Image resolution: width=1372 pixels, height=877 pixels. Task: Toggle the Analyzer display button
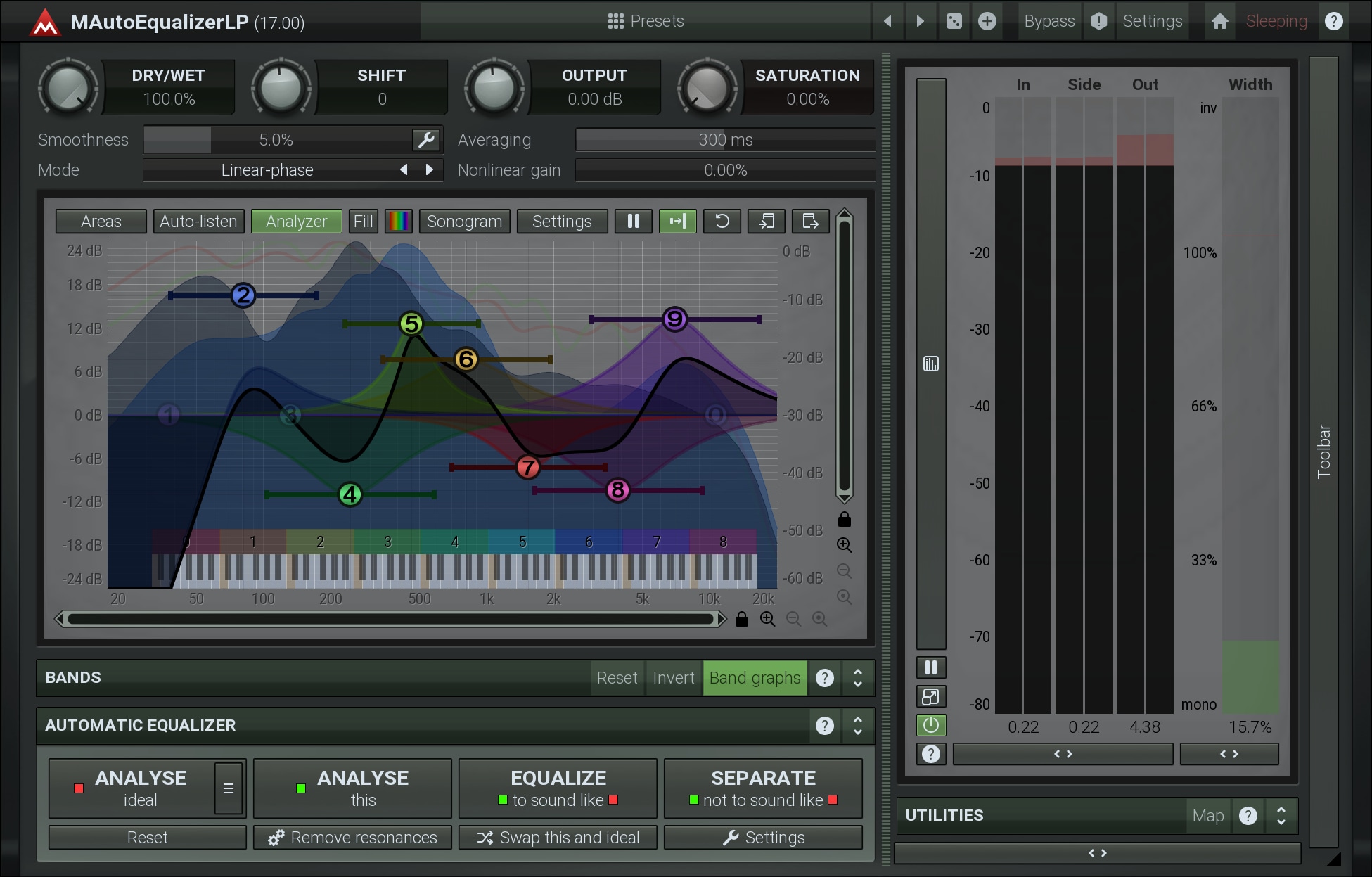click(296, 222)
